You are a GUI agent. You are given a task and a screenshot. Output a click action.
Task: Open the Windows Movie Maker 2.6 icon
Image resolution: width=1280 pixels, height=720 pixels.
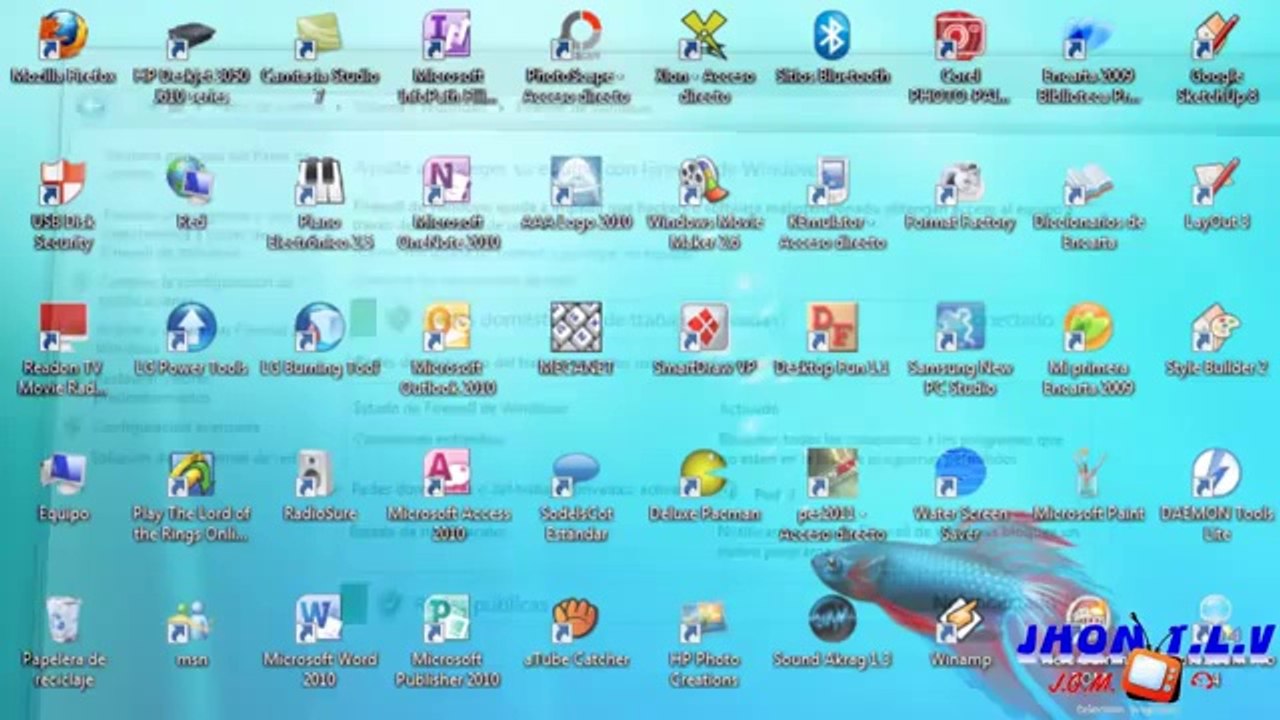point(704,181)
